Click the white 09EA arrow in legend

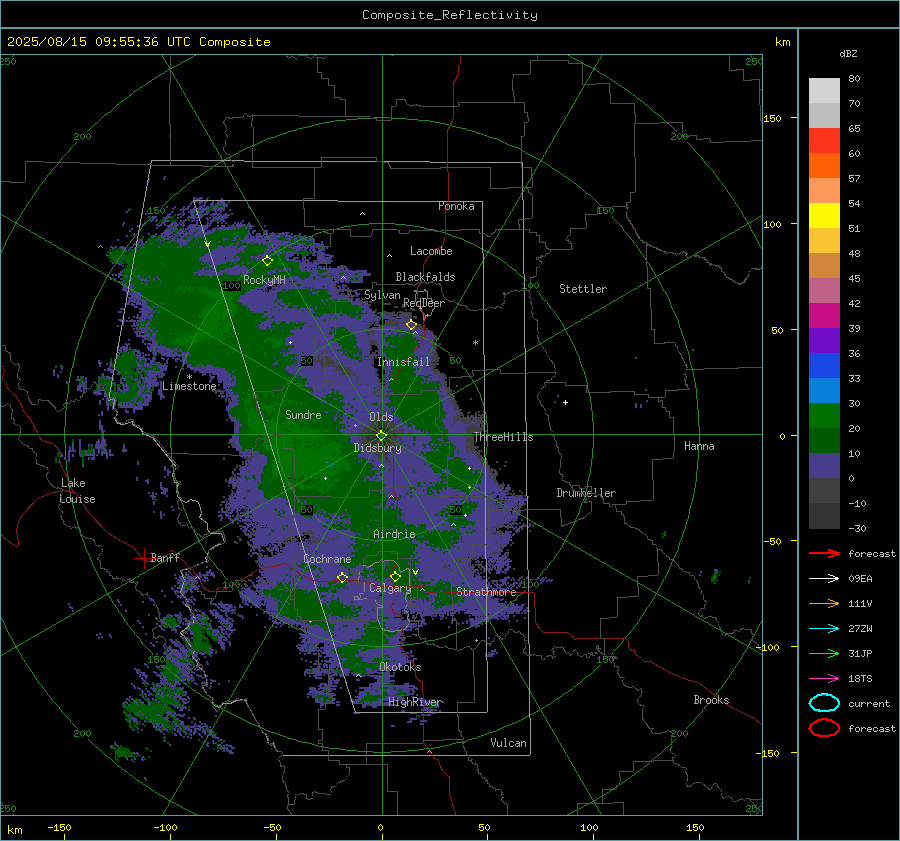(824, 578)
